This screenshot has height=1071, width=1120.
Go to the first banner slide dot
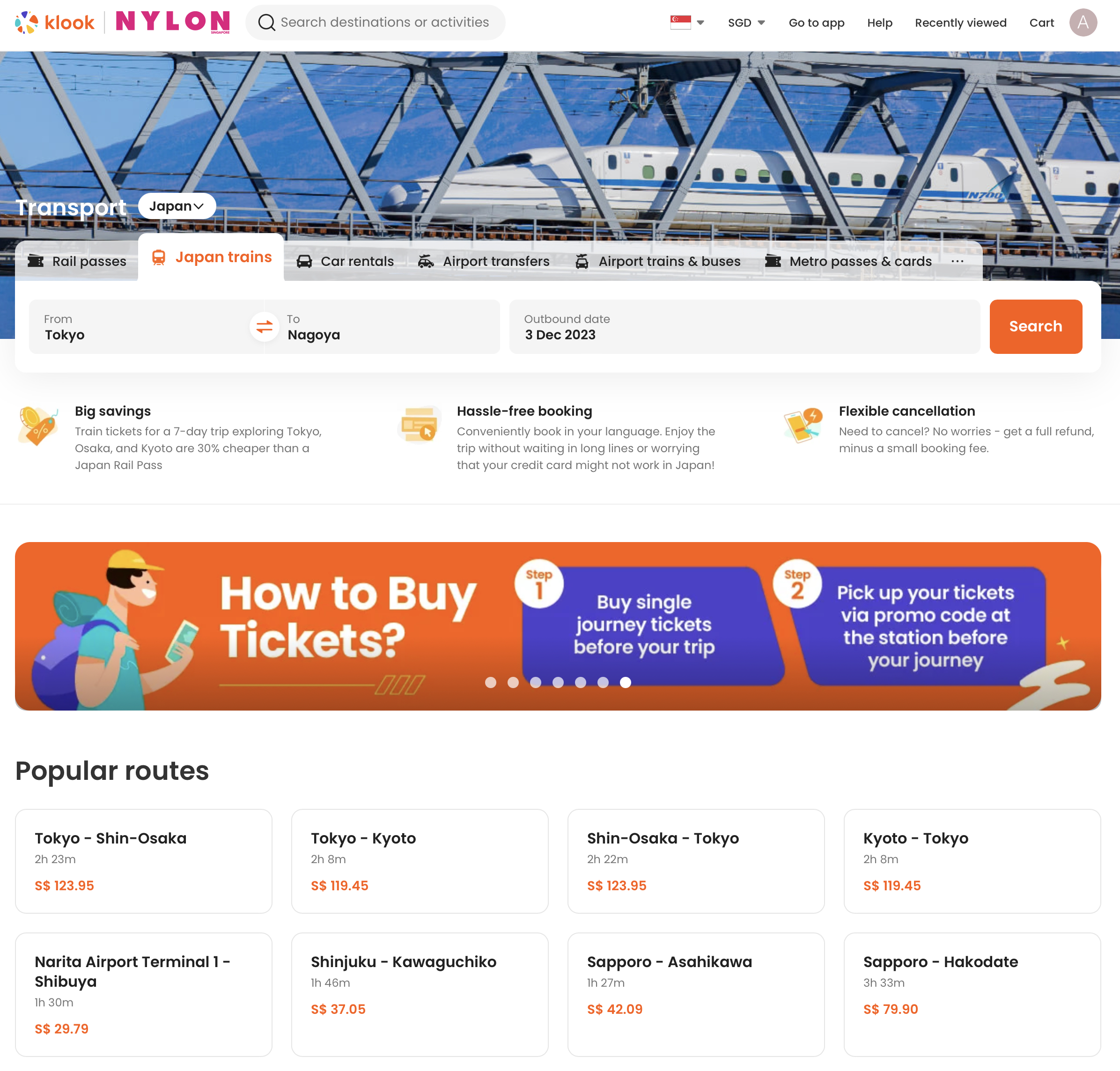pyautogui.click(x=491, y=683)
